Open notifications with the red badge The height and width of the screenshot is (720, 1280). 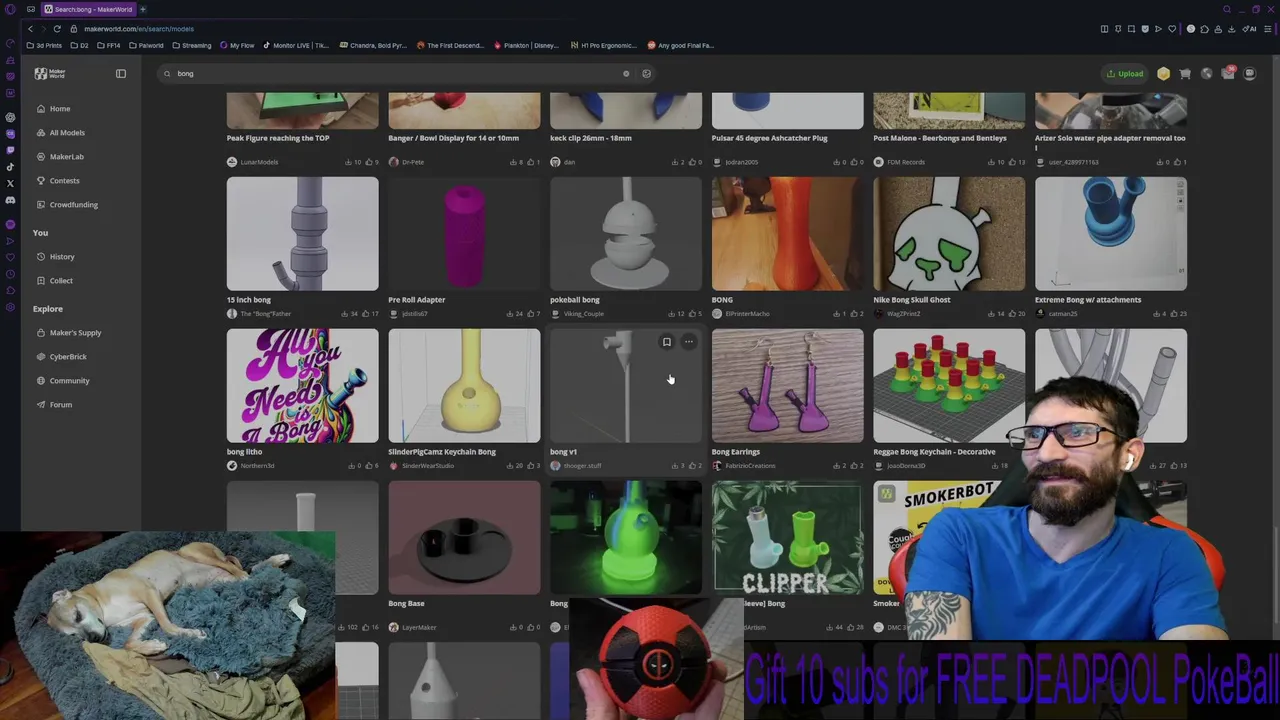point(1228,73)
